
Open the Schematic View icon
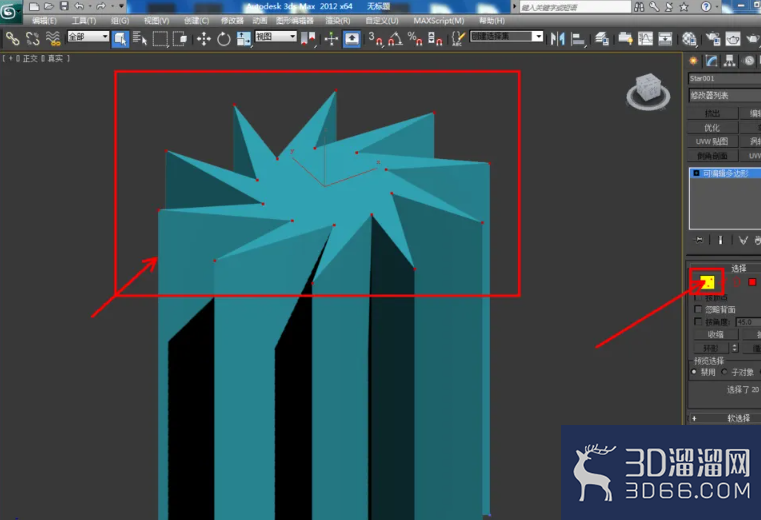pos(665,38)
